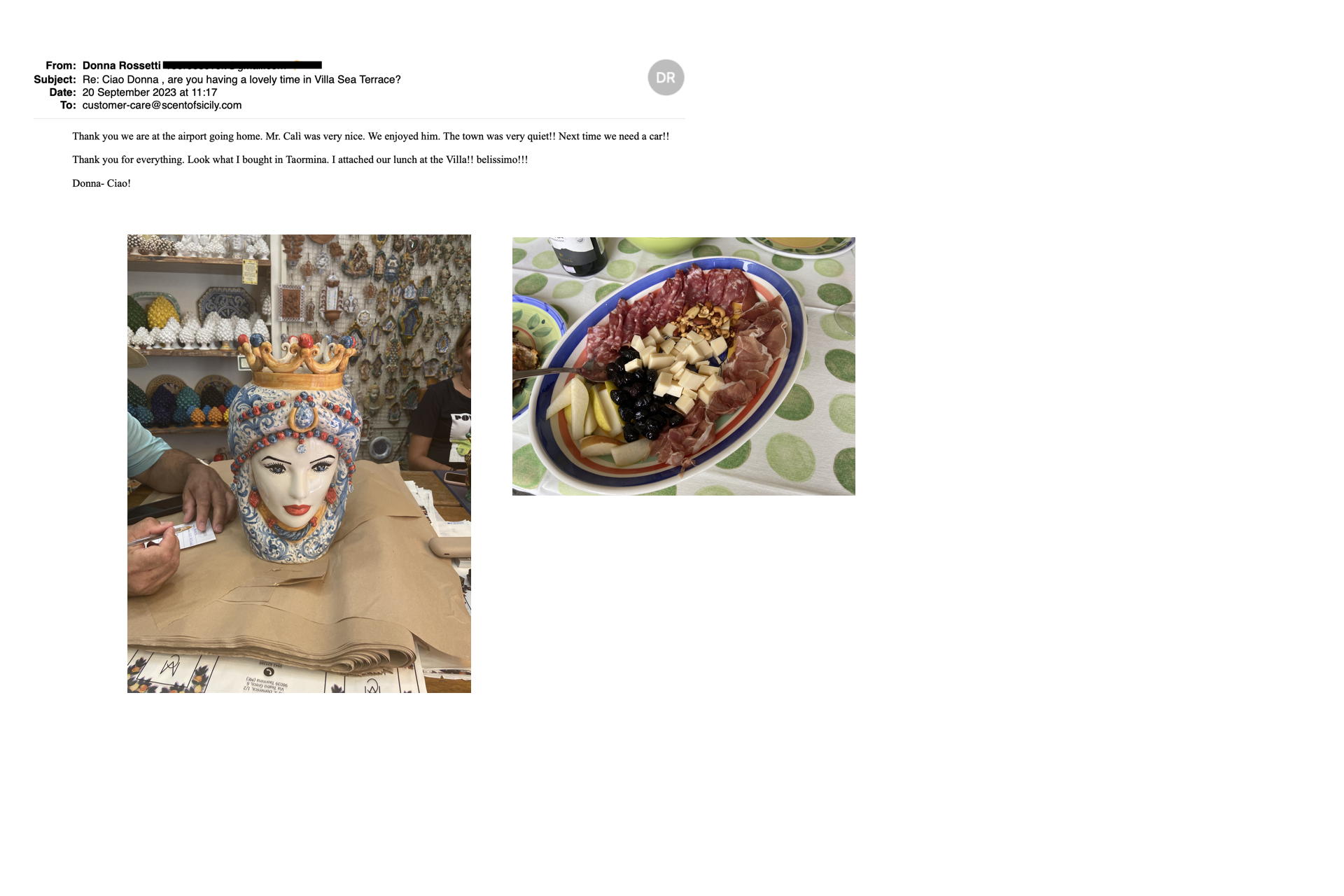
Task: Select the sender name Donna Rossetti
Action: pyautogui.click(x=122, y=66)
